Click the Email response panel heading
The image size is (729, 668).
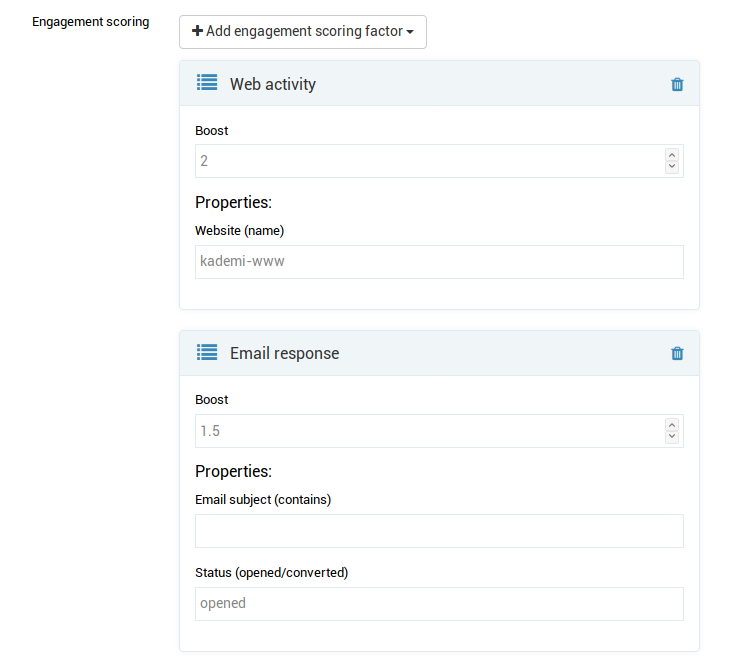pyautogui.click(x=285, y=353)
